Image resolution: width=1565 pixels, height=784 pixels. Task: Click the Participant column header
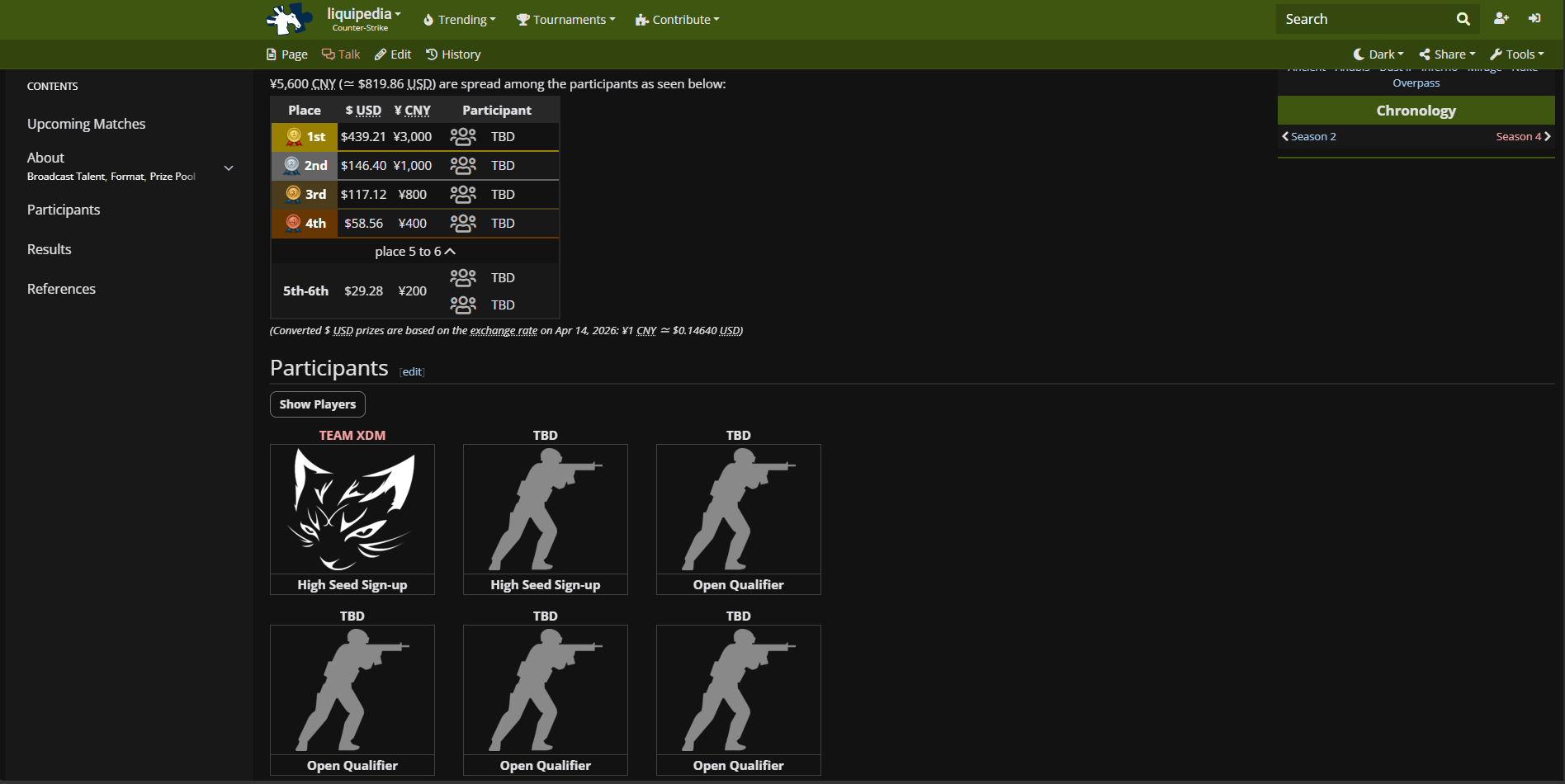497,111
